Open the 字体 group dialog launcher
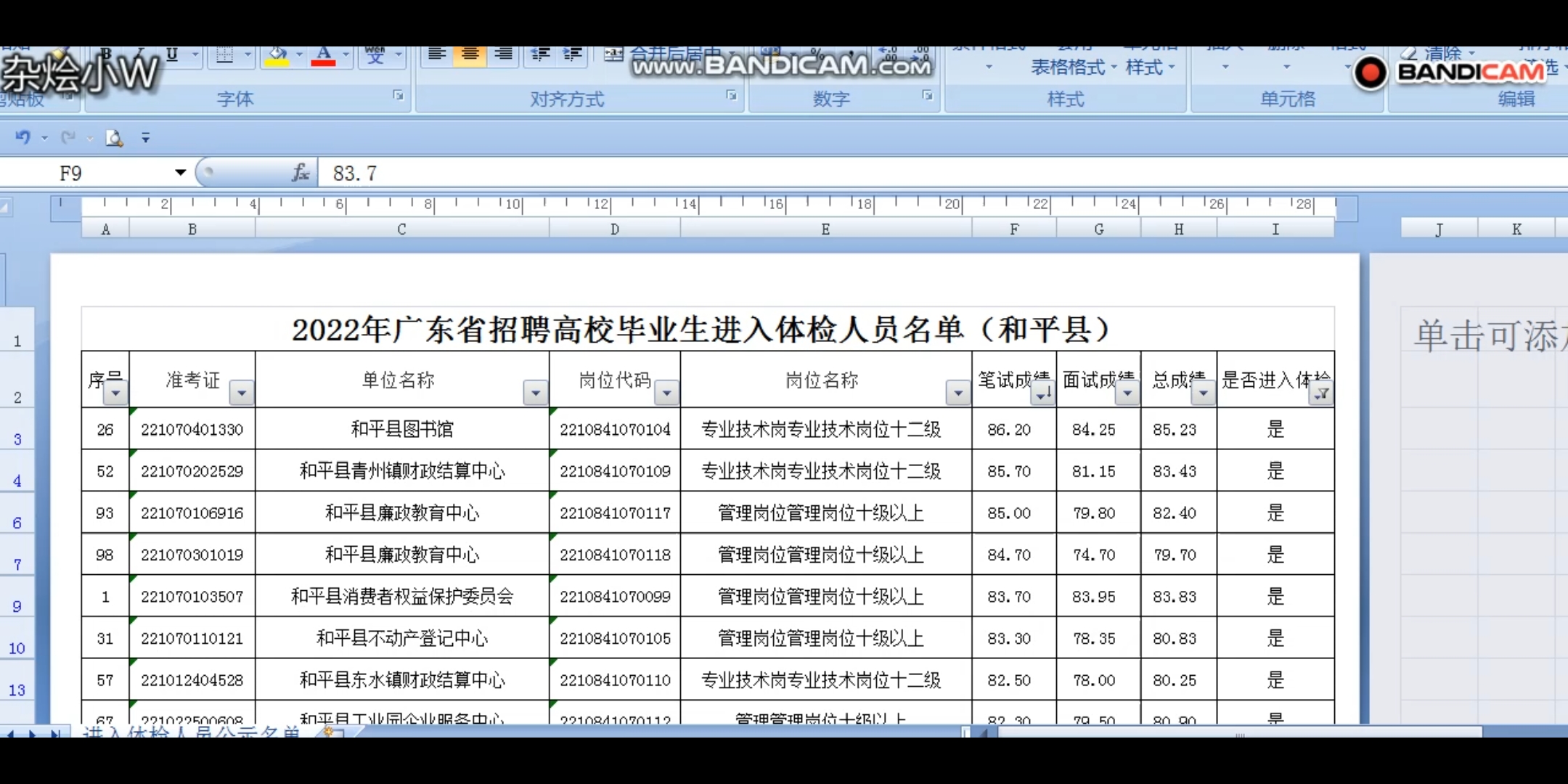The image size is (1568, 784). click(x=399, y=95)
